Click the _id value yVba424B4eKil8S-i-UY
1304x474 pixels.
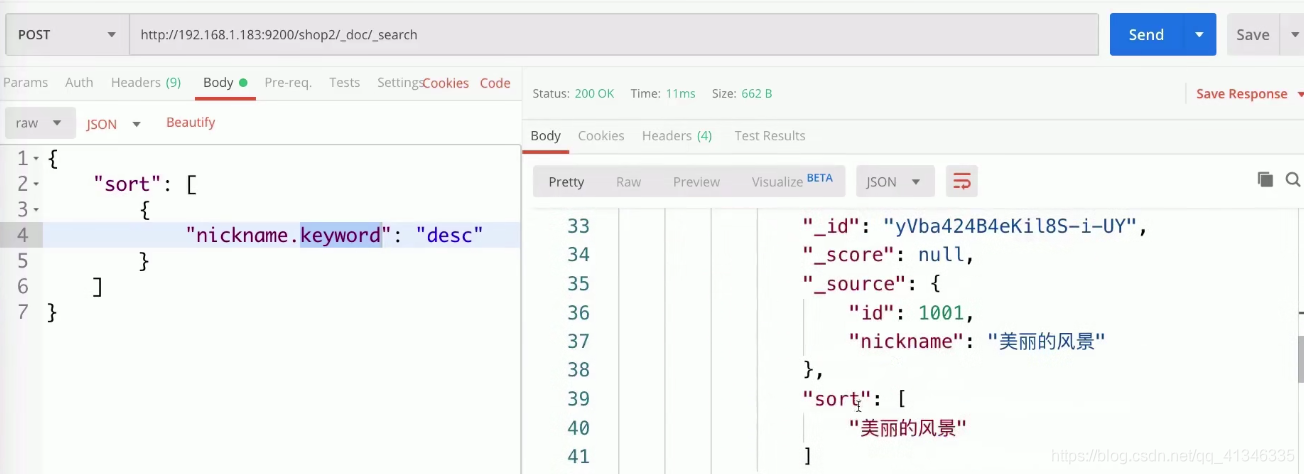[x=1010, y=226]
